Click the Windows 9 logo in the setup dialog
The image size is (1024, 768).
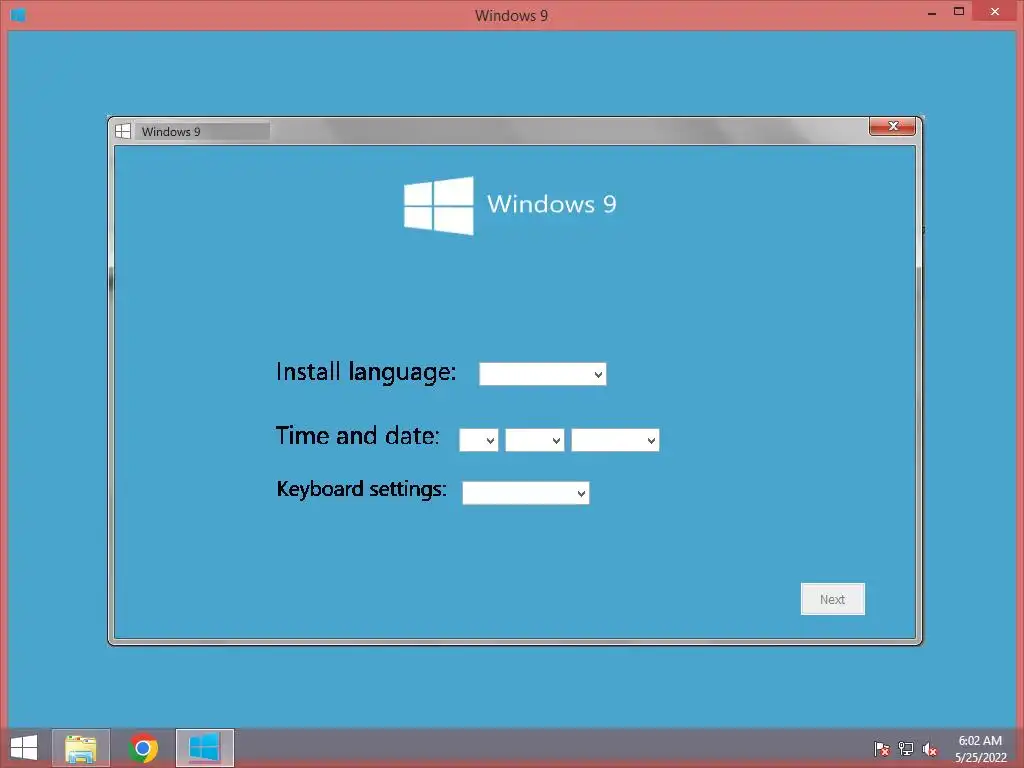[x=510, y=205]
